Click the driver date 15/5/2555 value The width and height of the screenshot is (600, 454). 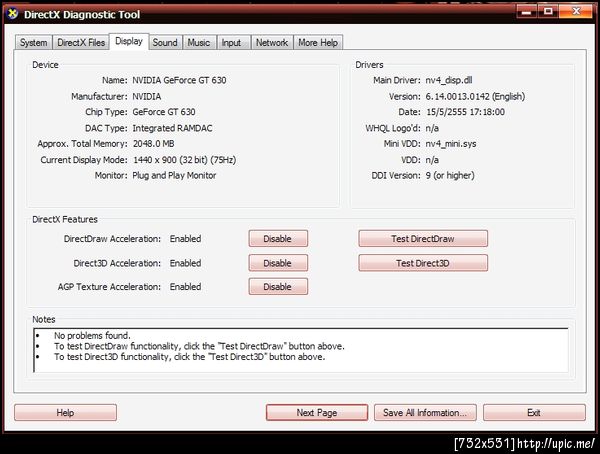[465, 112]
